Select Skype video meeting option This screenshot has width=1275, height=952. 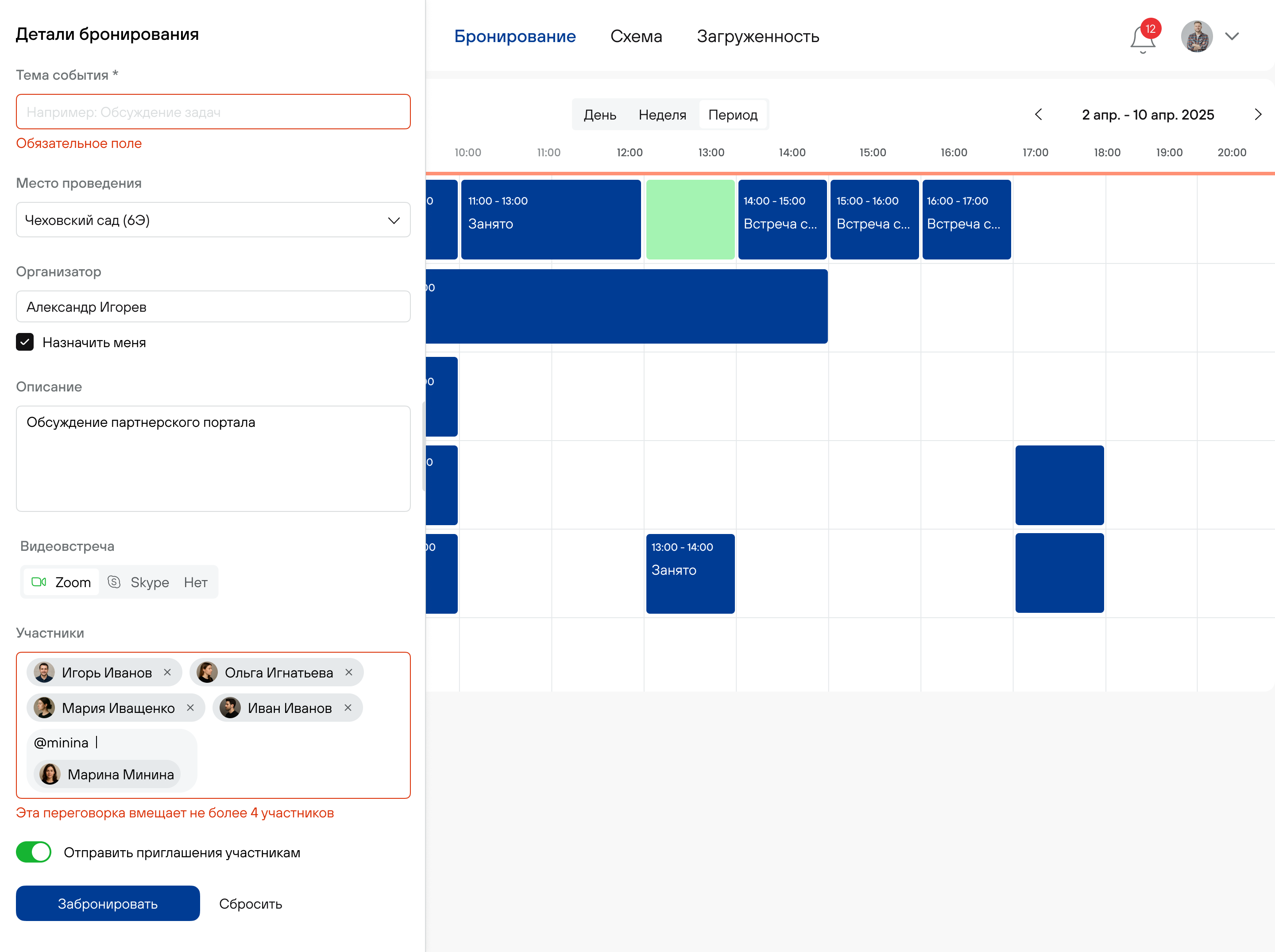(x=139, y=582)
